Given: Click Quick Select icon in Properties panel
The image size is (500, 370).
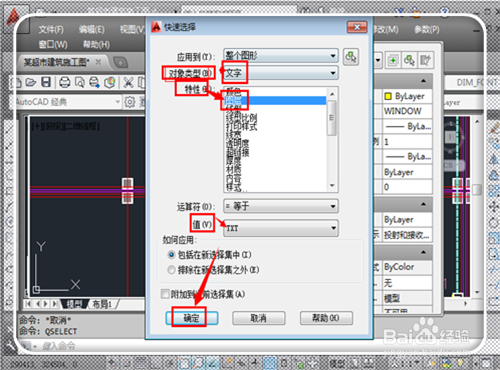Looking at the screenshot, I should coord(425,61).
